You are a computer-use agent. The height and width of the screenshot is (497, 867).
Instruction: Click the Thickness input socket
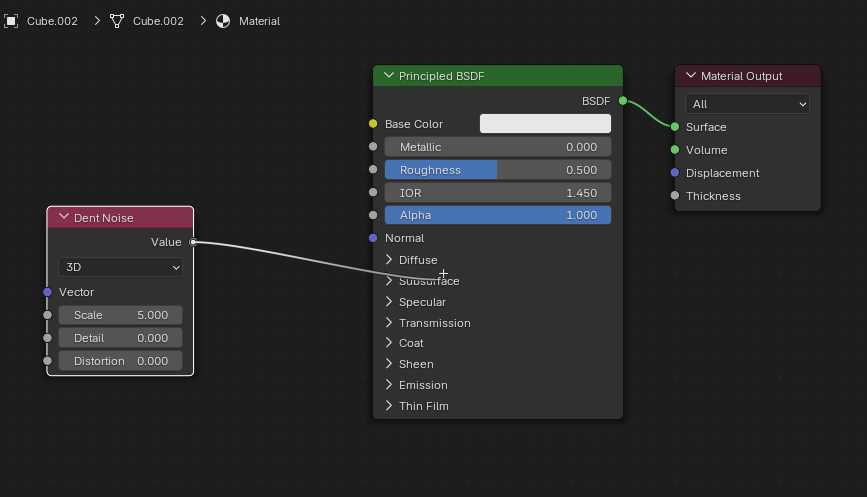[x=675, y=195]
